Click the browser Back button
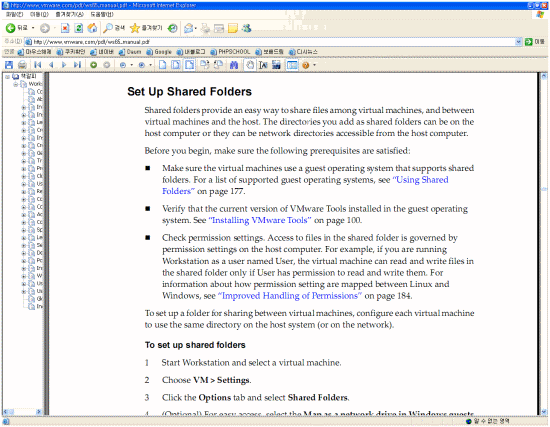This screenshot has width=550, height=427. click(16, 28)
